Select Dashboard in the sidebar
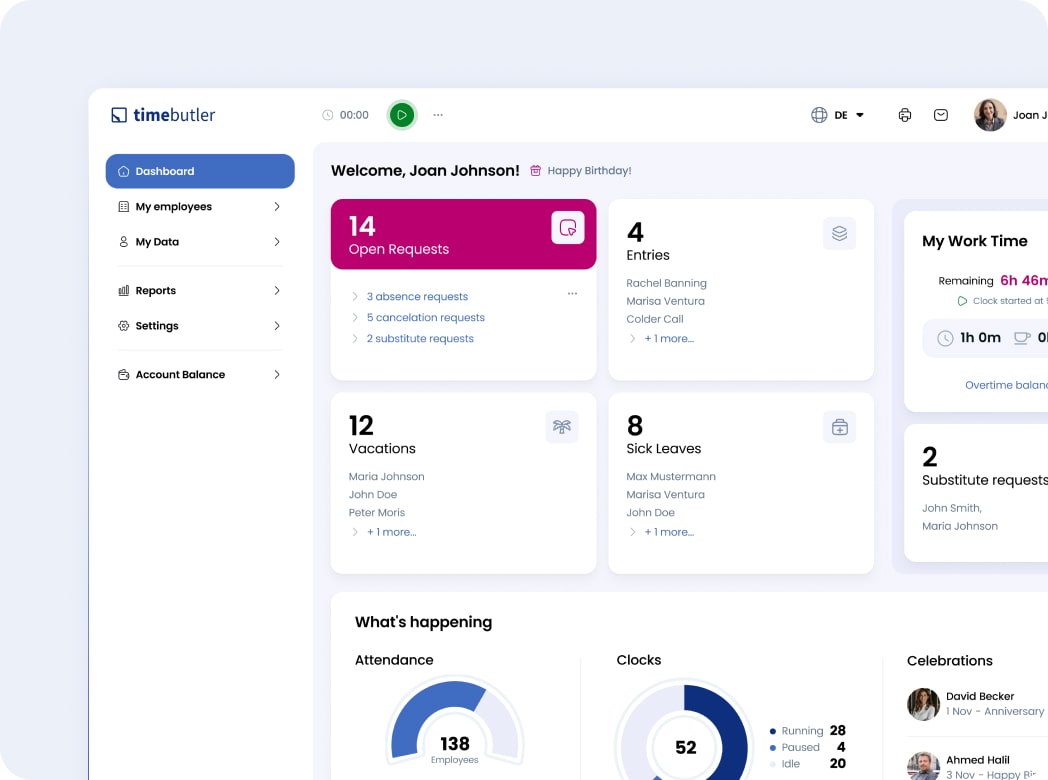1048x780 pixels. 200,171
